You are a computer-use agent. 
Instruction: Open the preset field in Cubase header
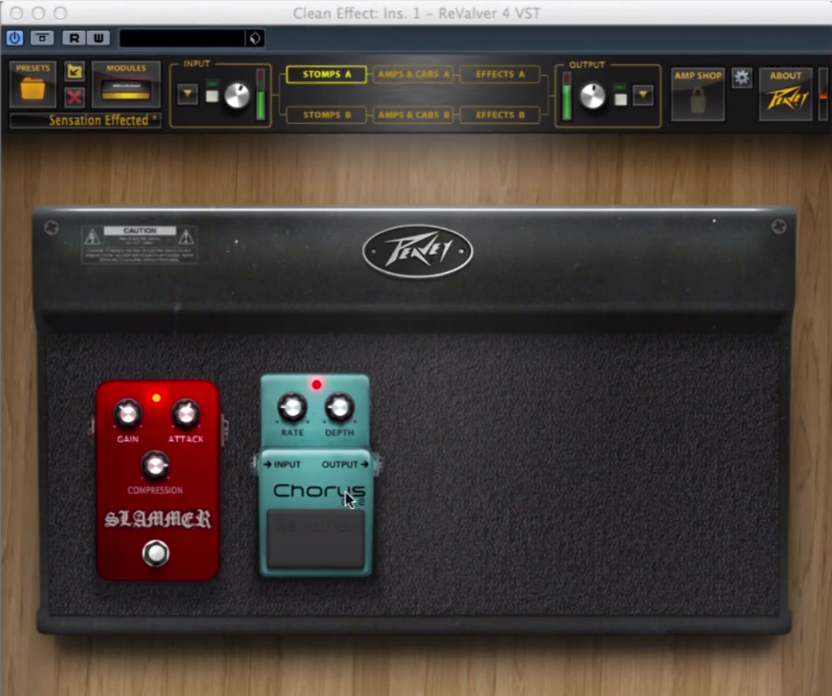point(182,38)
